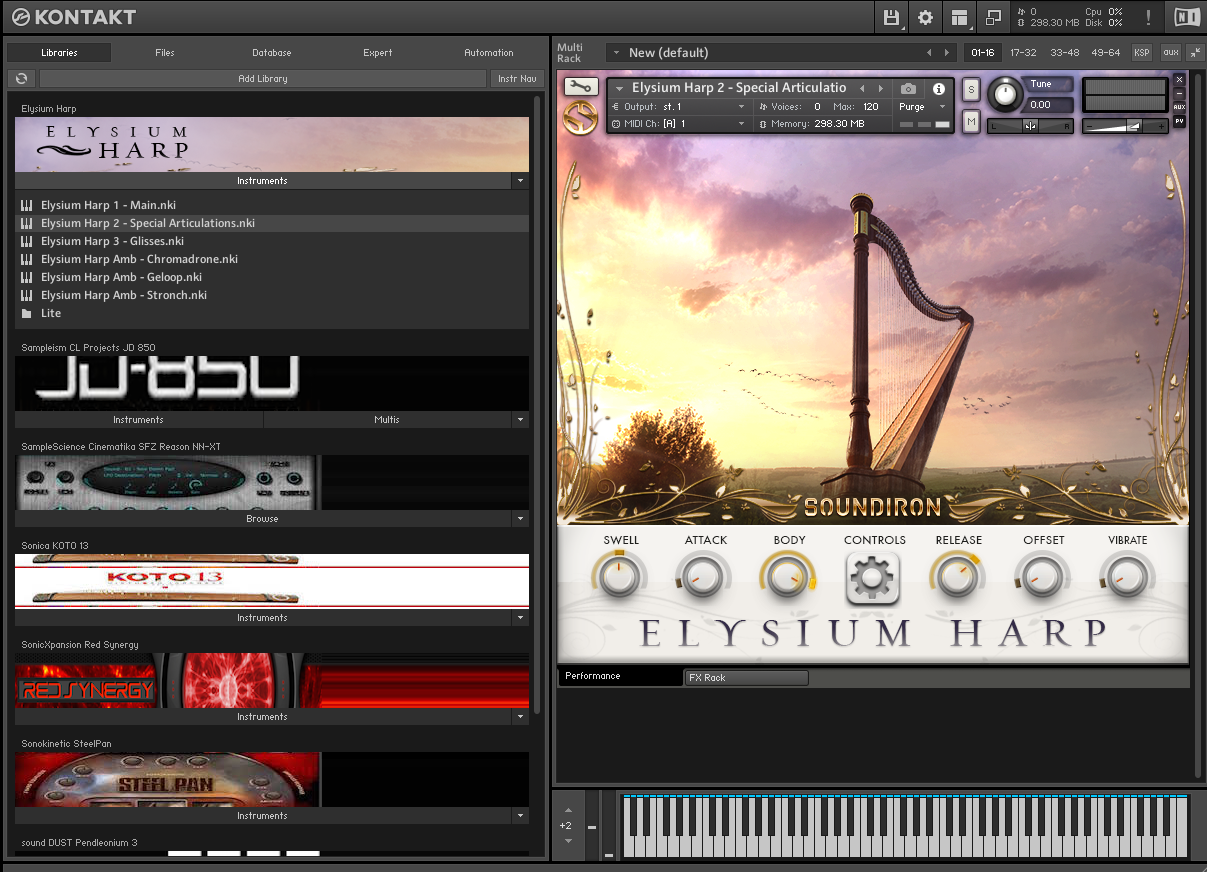The image size is (1207, 872).
Task: Select rack page 17-32
Action: pyautogui.click(x=1023, y=52)
